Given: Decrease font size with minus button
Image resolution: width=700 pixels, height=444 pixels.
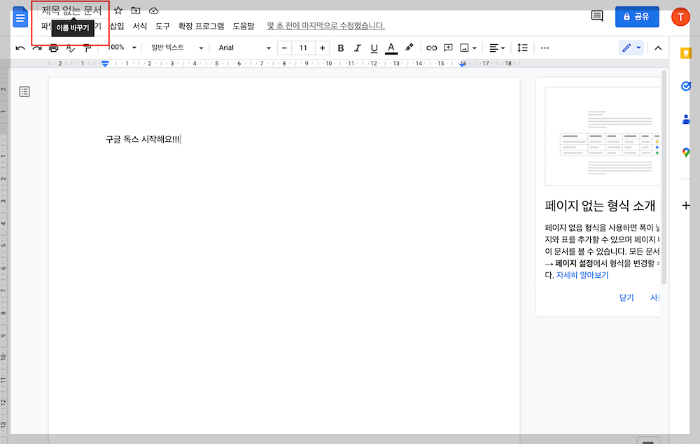Looking at the screenshot, I should click(x=284, y=48).
